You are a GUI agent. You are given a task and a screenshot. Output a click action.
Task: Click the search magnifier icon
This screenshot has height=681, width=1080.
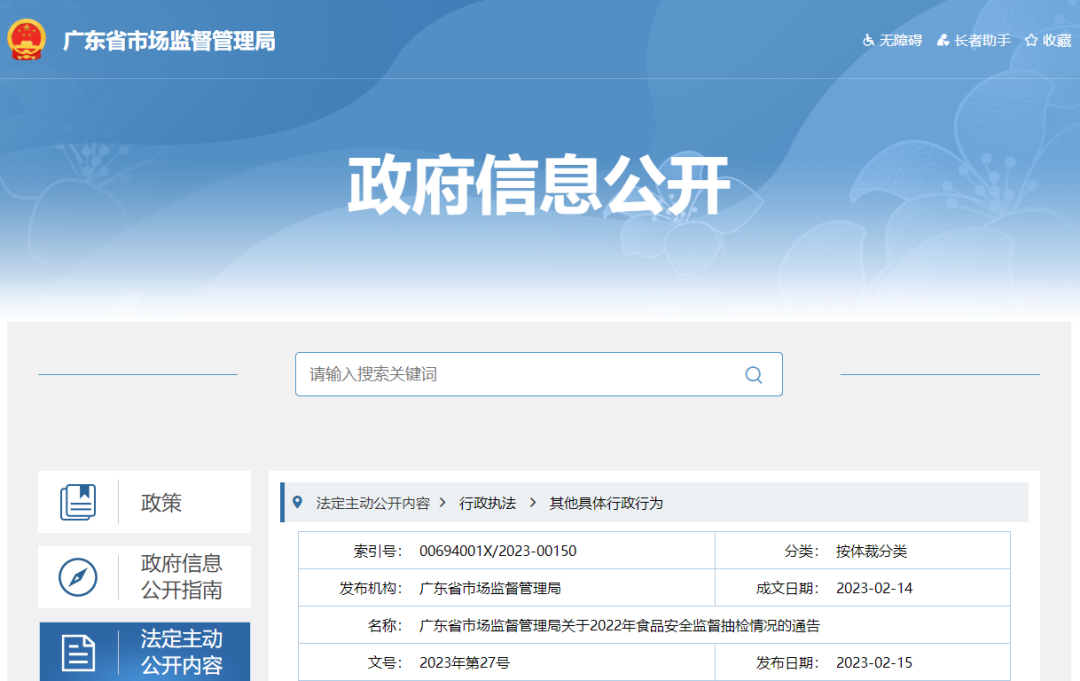[x=753, y=374]
